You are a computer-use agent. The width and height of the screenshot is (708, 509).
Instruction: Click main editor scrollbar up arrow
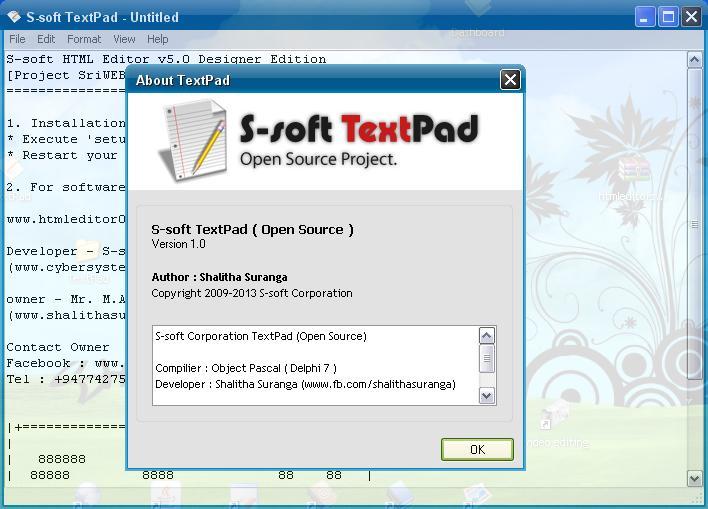click(x=694, y=60)
